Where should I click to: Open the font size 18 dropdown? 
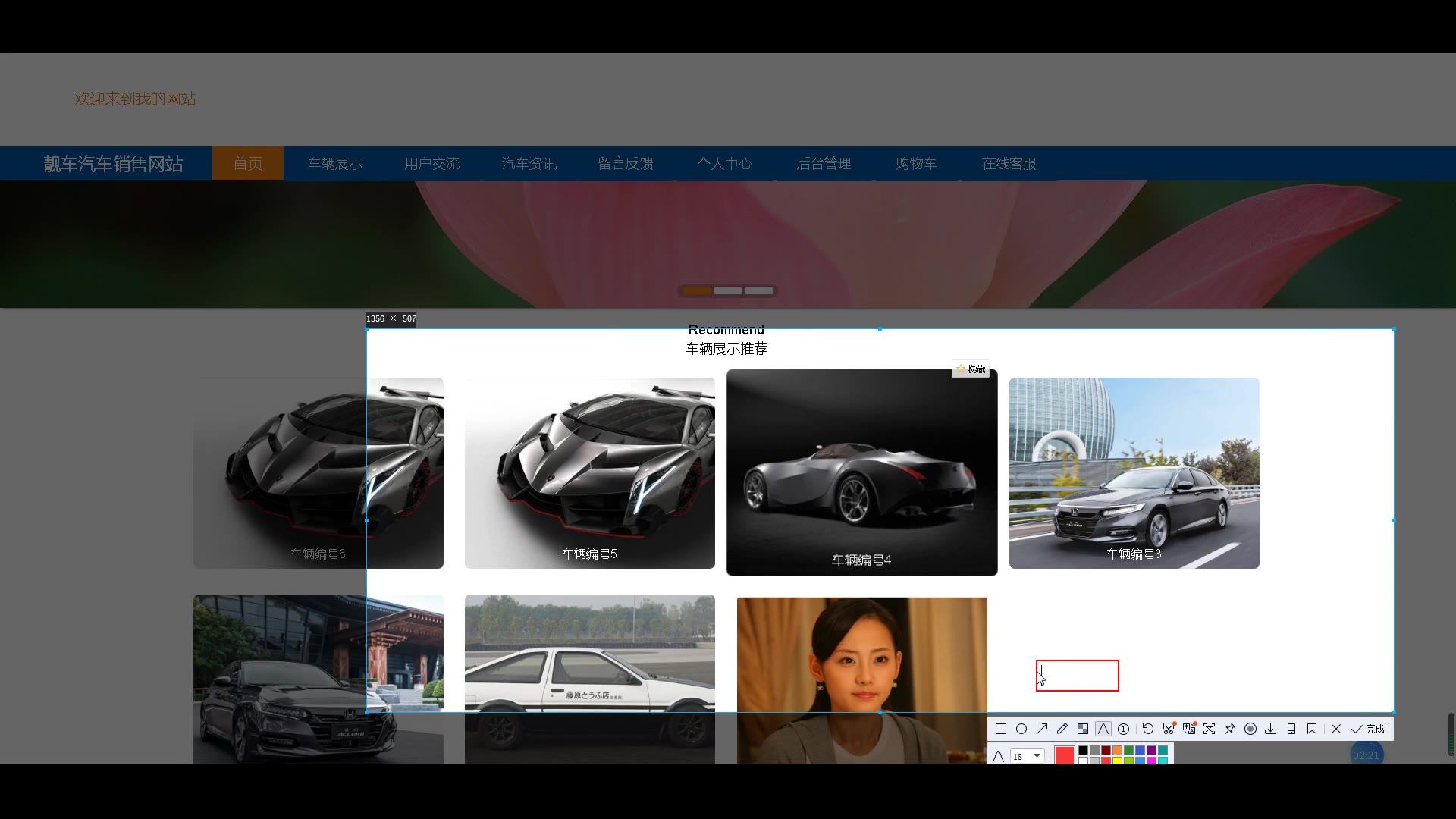[1037, 756]
